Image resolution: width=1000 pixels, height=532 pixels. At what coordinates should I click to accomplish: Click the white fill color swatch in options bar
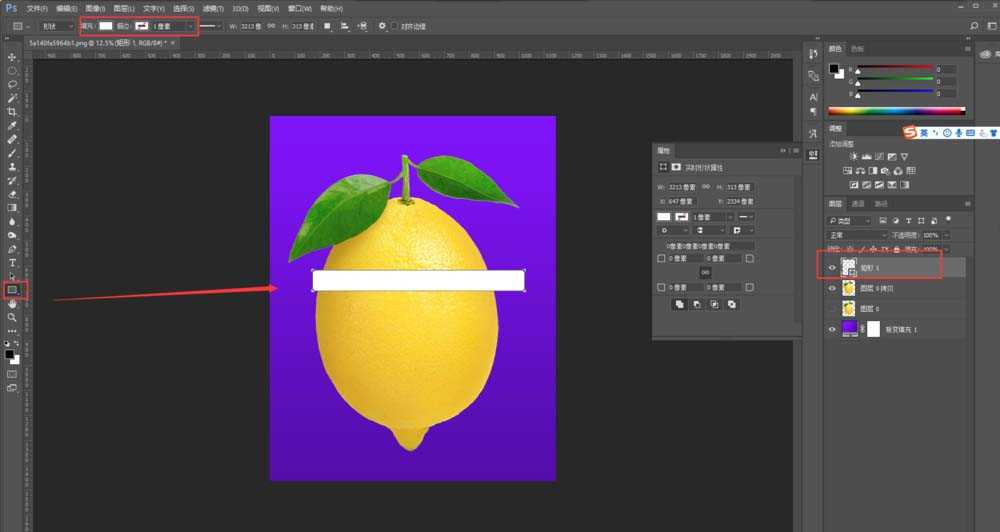point(105,25)
